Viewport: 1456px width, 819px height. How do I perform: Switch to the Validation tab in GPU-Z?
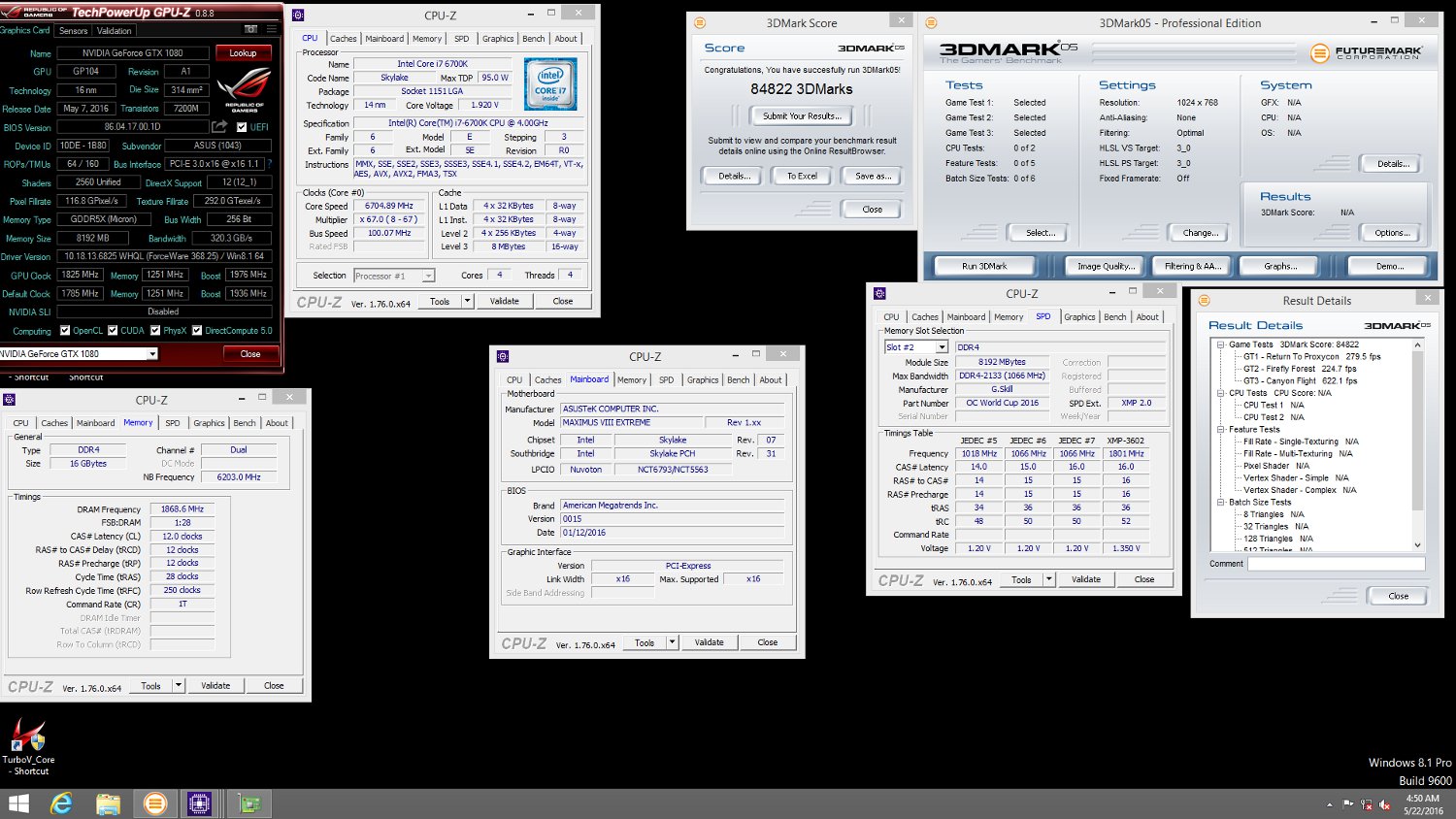114,30
